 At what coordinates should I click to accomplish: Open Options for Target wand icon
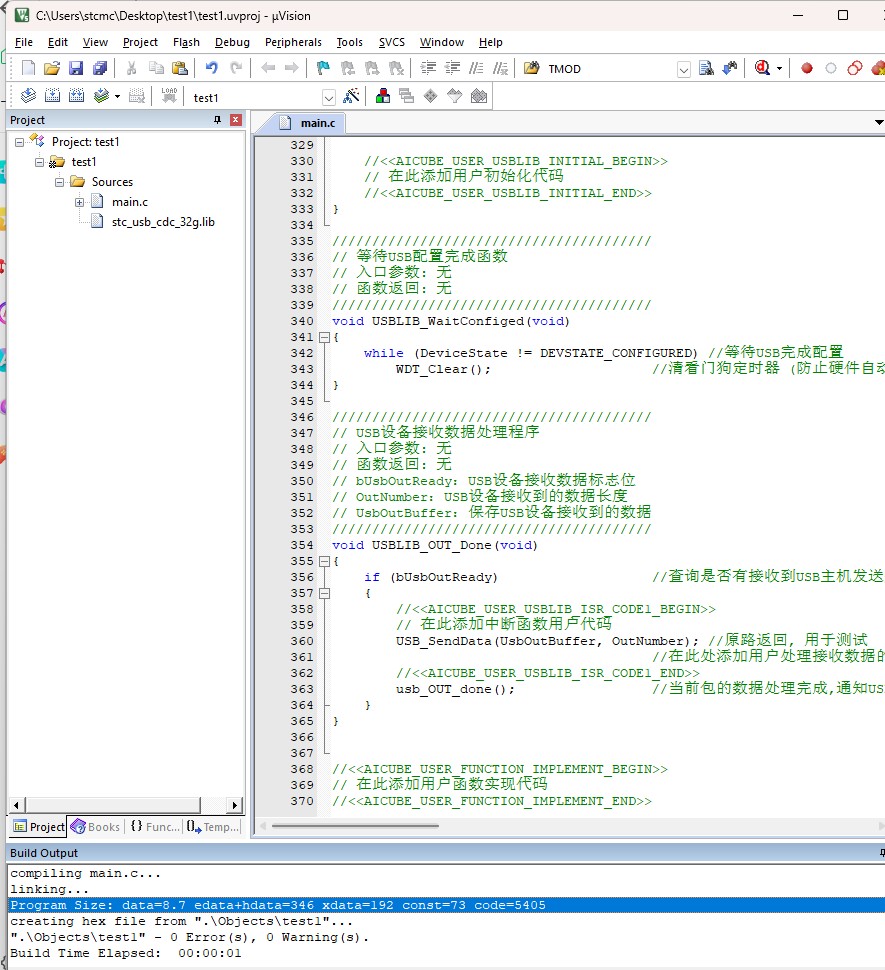(x=351, y=96)
